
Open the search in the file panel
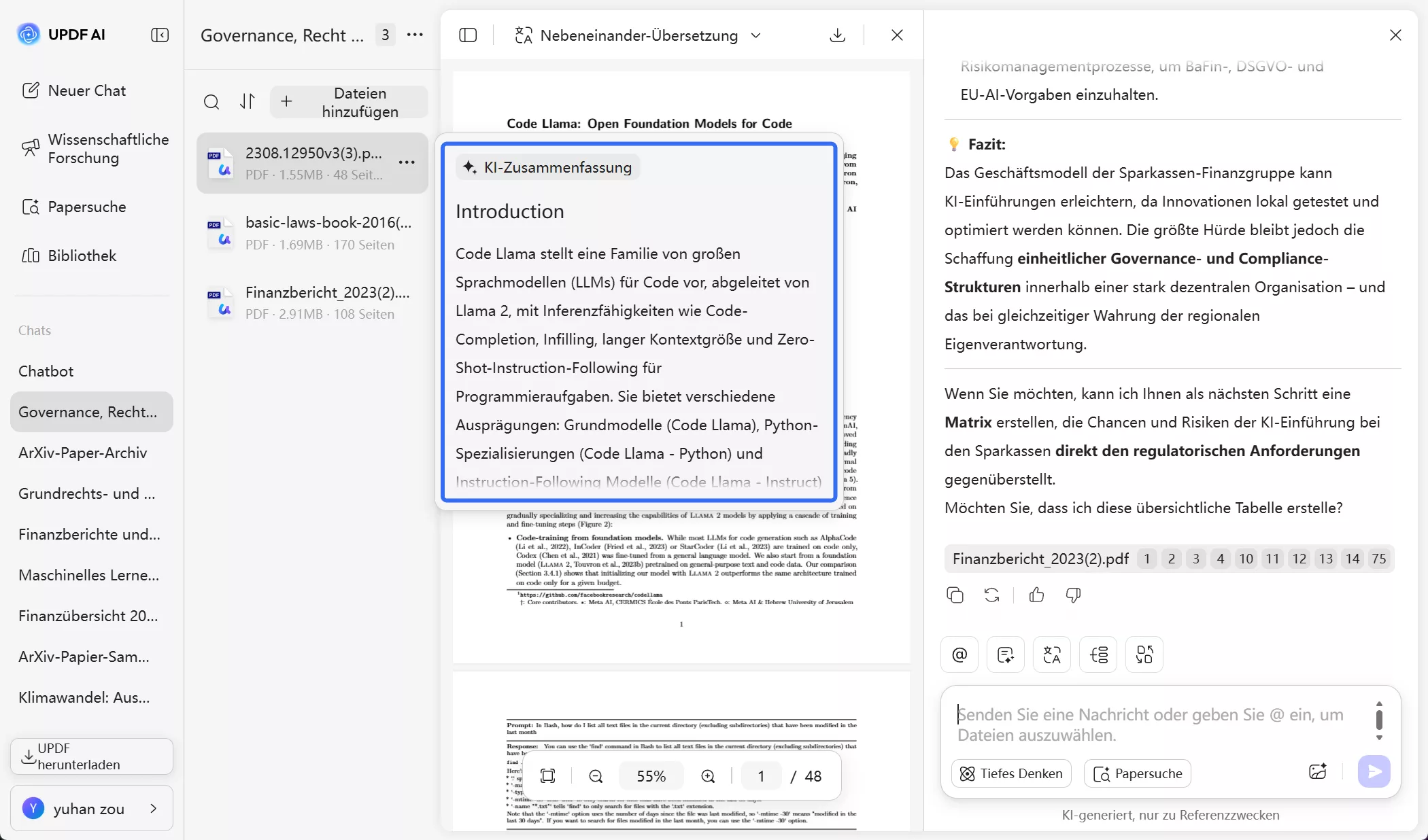(211, 102)
